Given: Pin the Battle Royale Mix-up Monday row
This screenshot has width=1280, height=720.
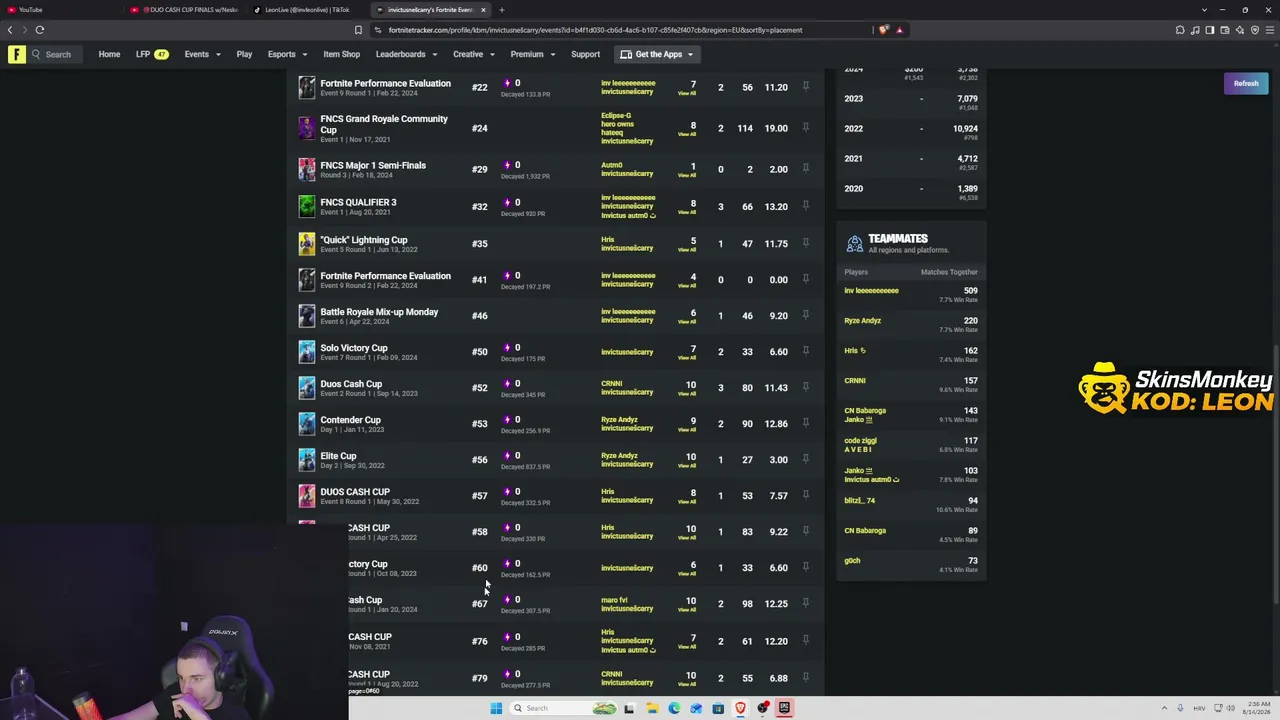Looking at the screenshot, I should point(805,315).
